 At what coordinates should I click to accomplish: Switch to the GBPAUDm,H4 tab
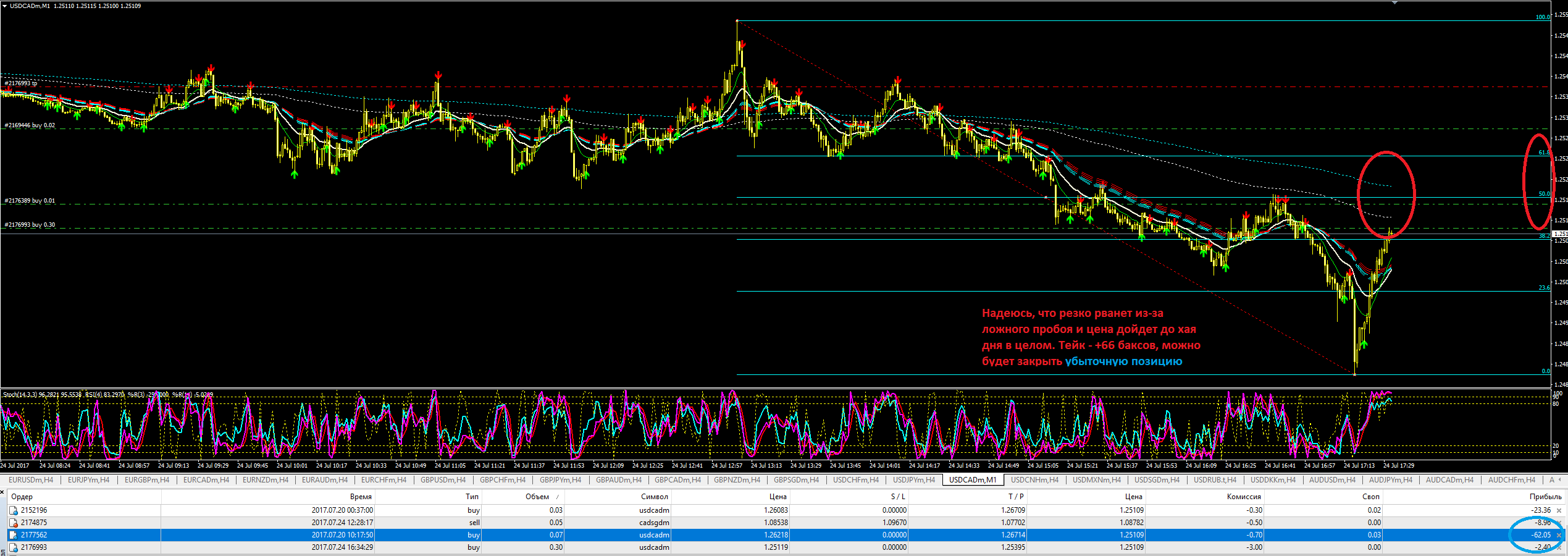(619, 480)
